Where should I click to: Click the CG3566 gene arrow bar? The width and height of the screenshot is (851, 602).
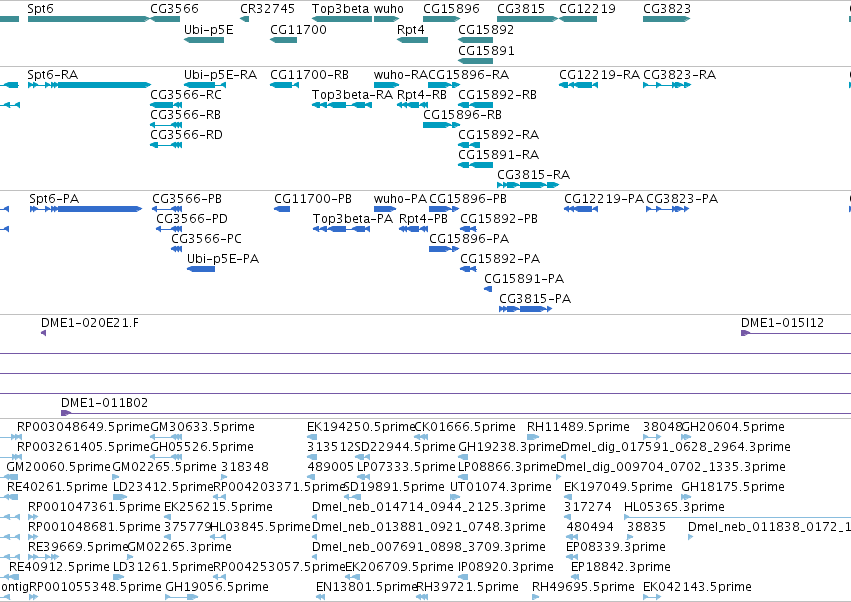pyautogui.click(x=165, y=19)
